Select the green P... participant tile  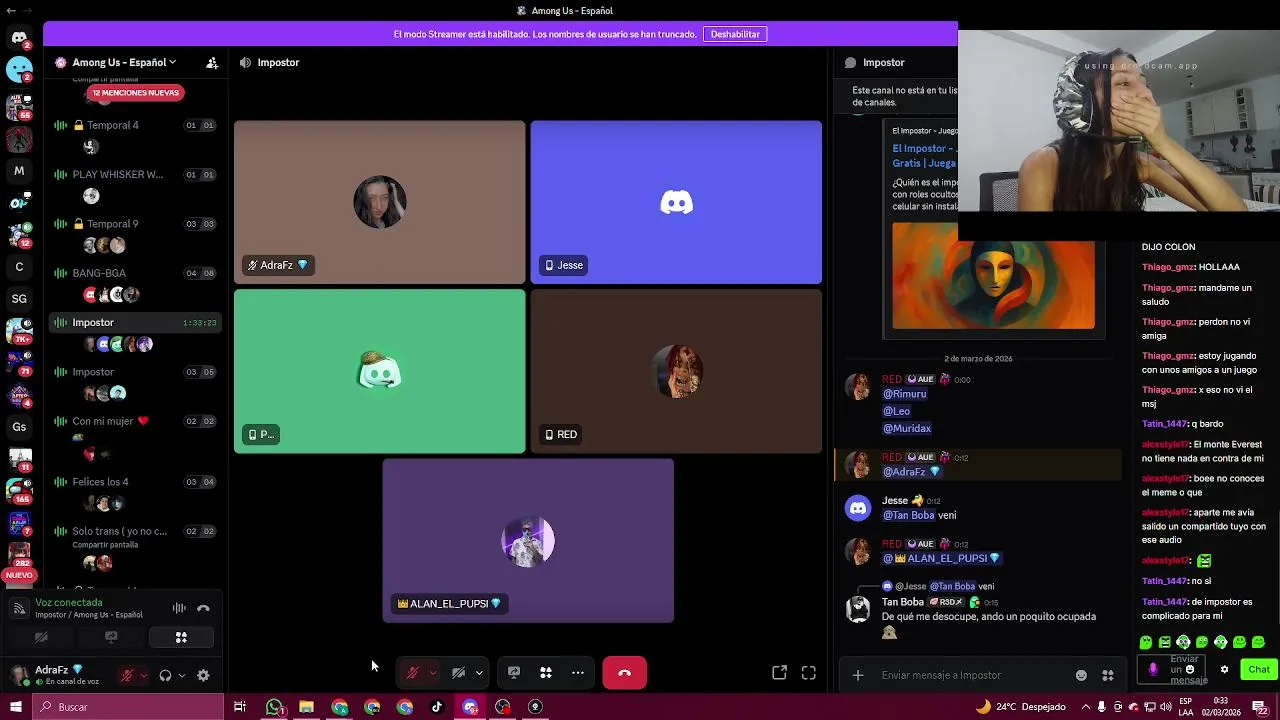379,371
